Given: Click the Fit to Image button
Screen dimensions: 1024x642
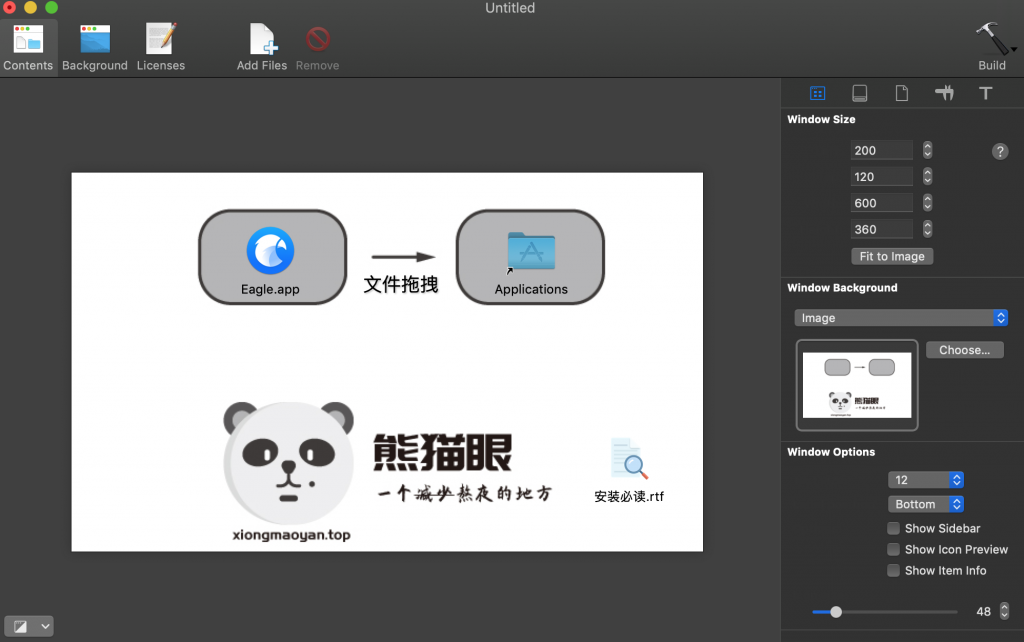Looking at the screenshot, I should pos(892,257).
